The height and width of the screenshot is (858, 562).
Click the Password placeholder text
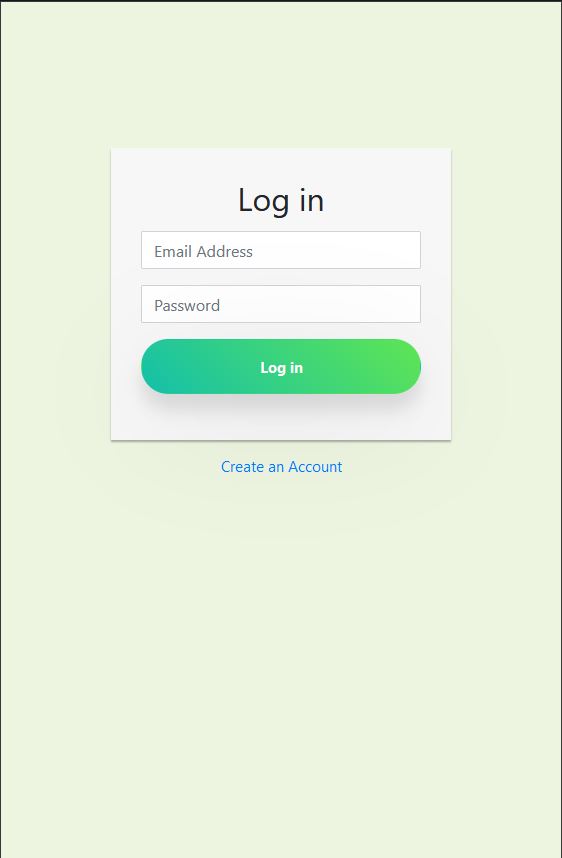187,305
